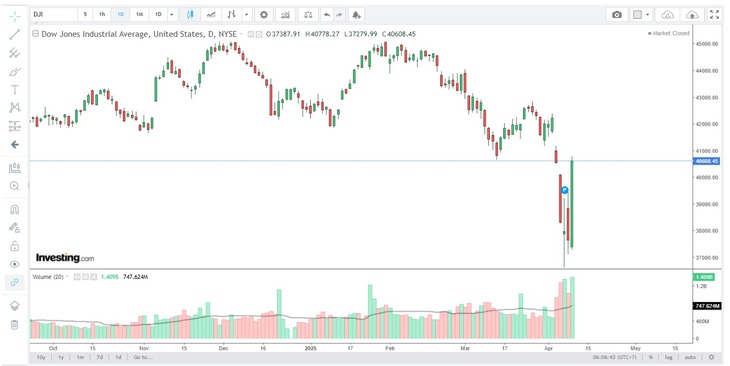Click the 06:06:43 (UTC+7) timezone clock
This screenshot has width=730, height=366.
(x=616, y=357)
